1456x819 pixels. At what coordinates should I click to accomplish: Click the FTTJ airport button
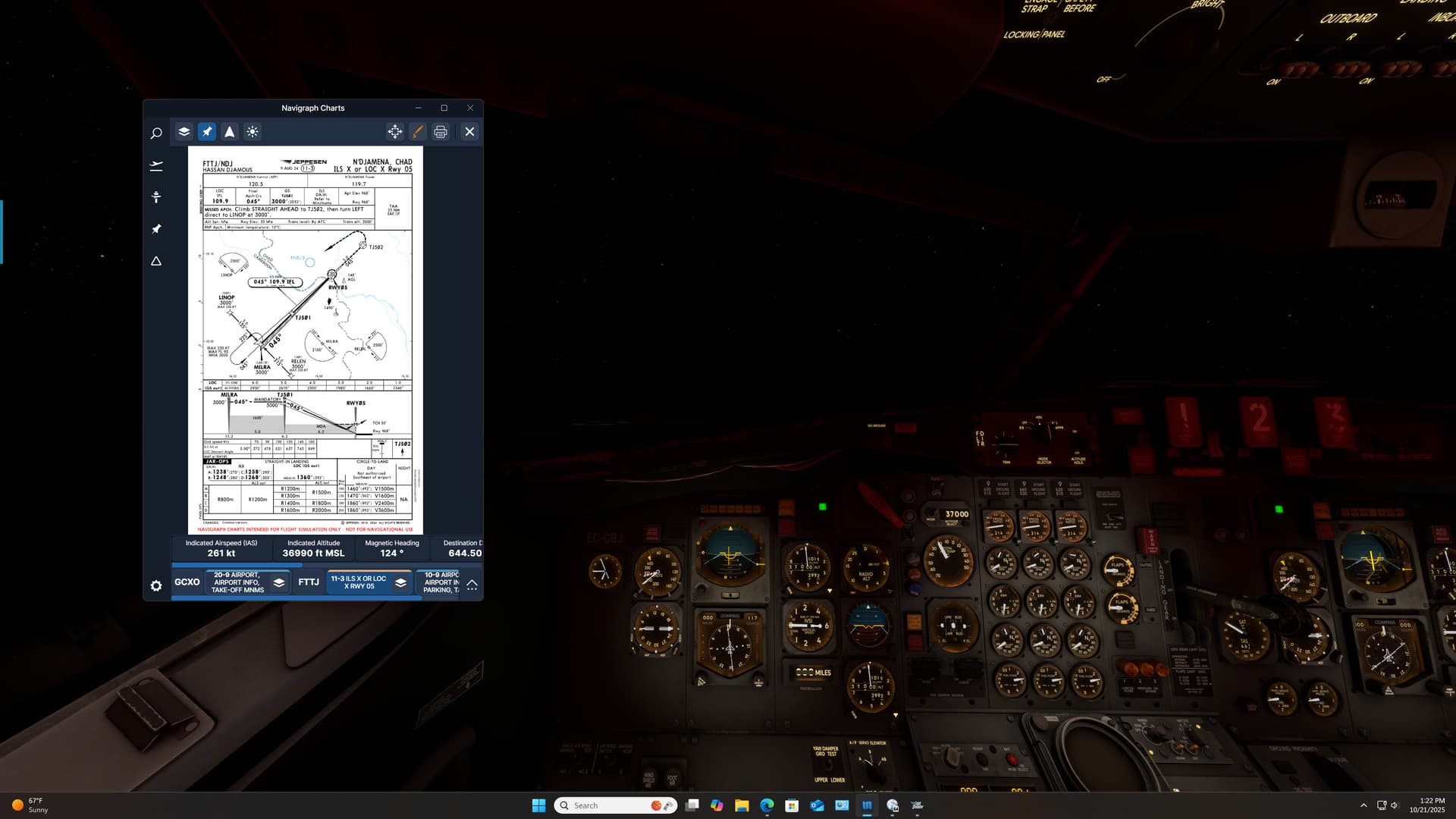point(309,582)
